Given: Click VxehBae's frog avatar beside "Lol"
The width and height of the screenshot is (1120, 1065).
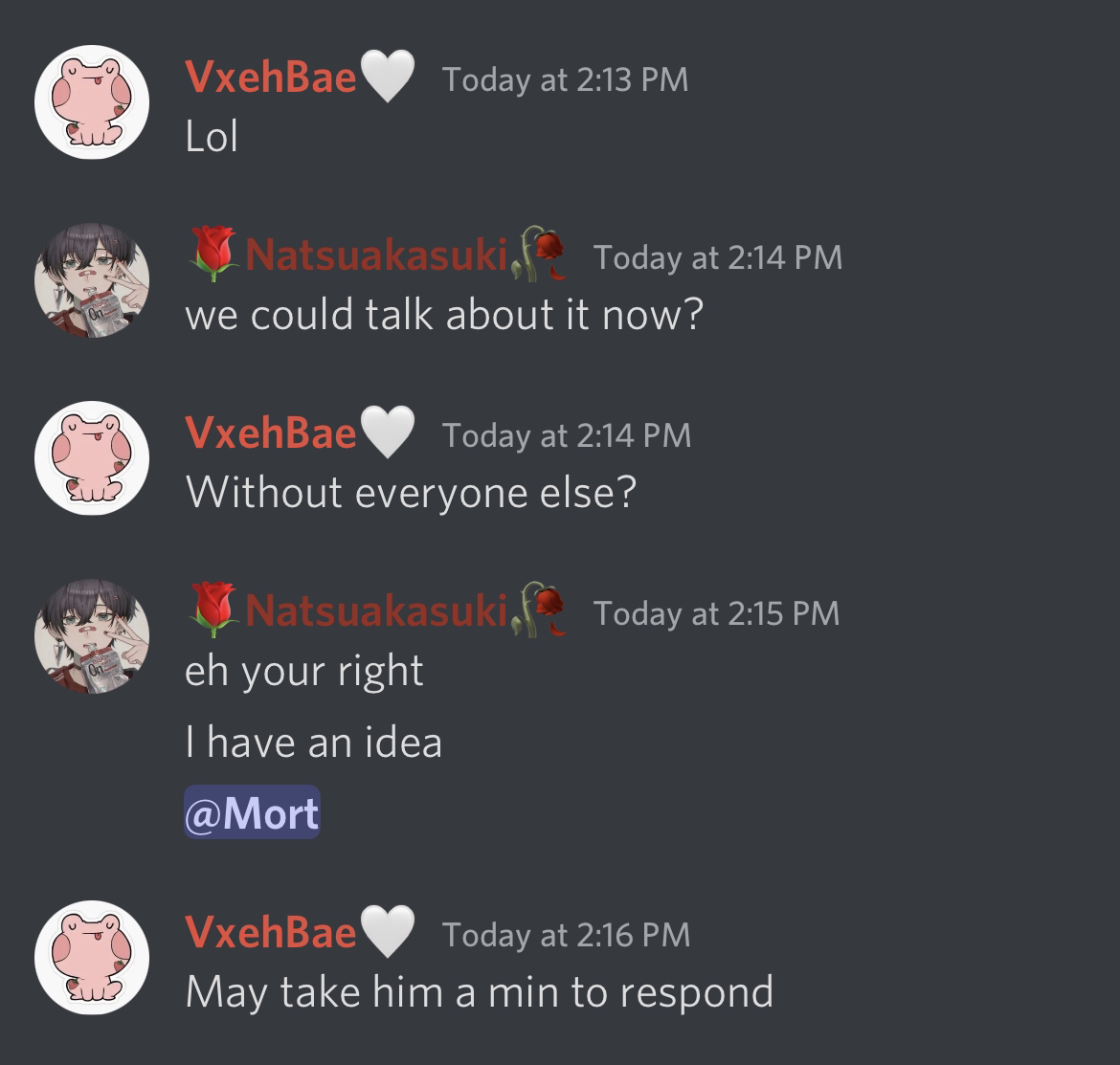Looking at the screenshot, I should pyautogui.click(x=92, y=102).
